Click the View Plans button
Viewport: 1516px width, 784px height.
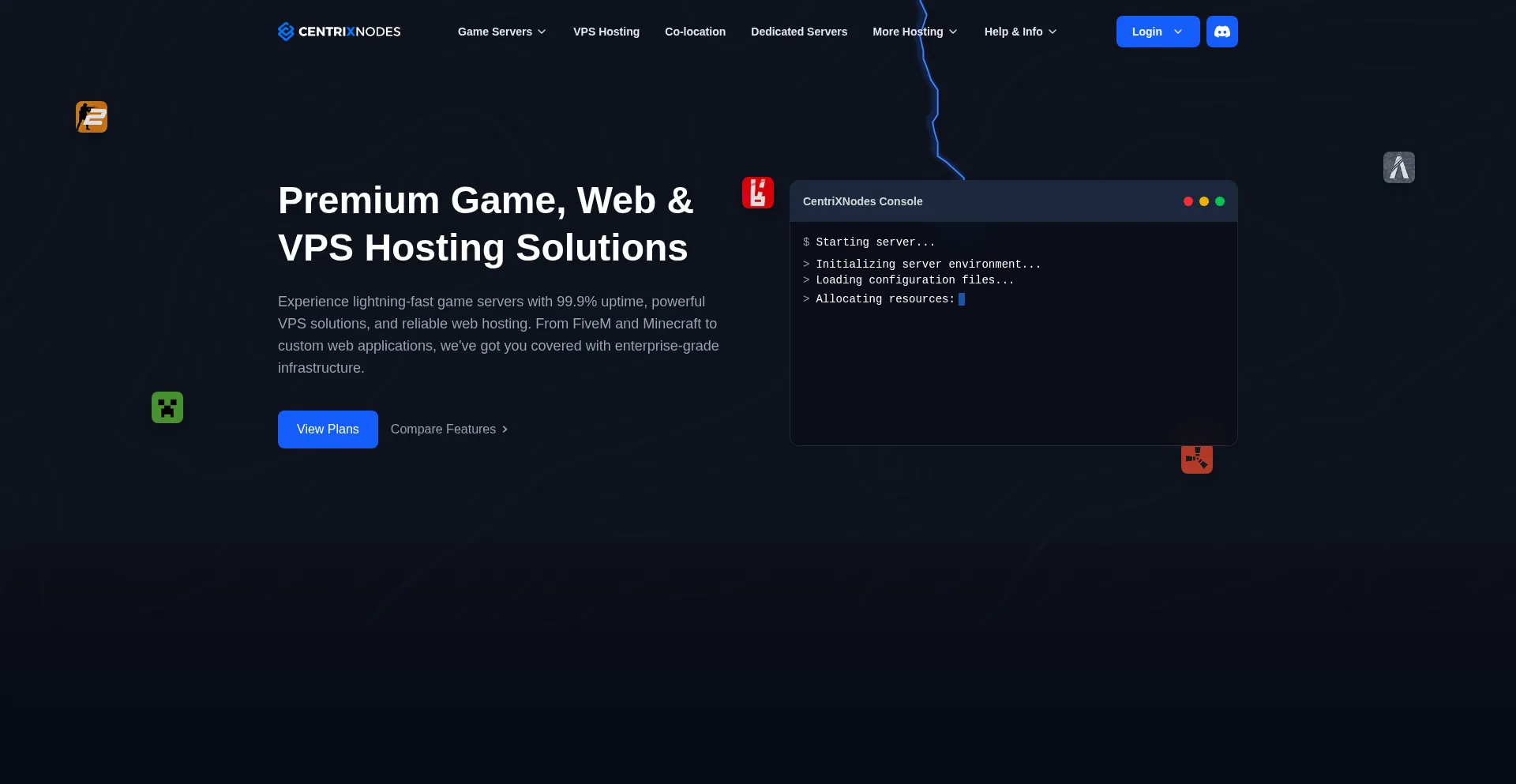(x=328, y=430)
